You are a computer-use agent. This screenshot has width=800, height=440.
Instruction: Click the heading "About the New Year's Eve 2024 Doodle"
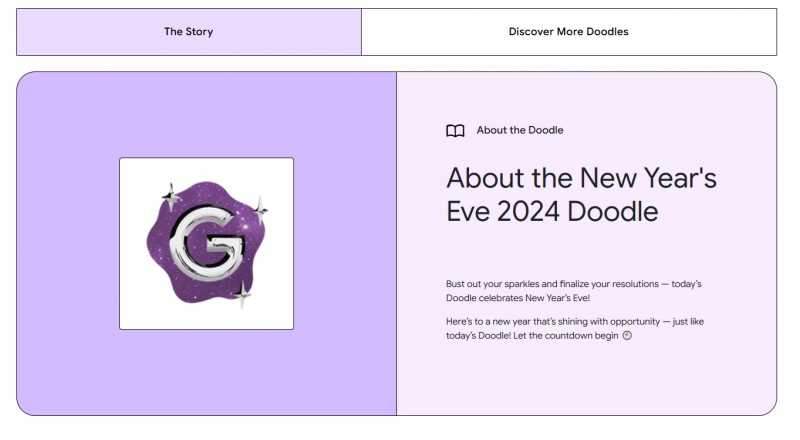tap(581, 194)
